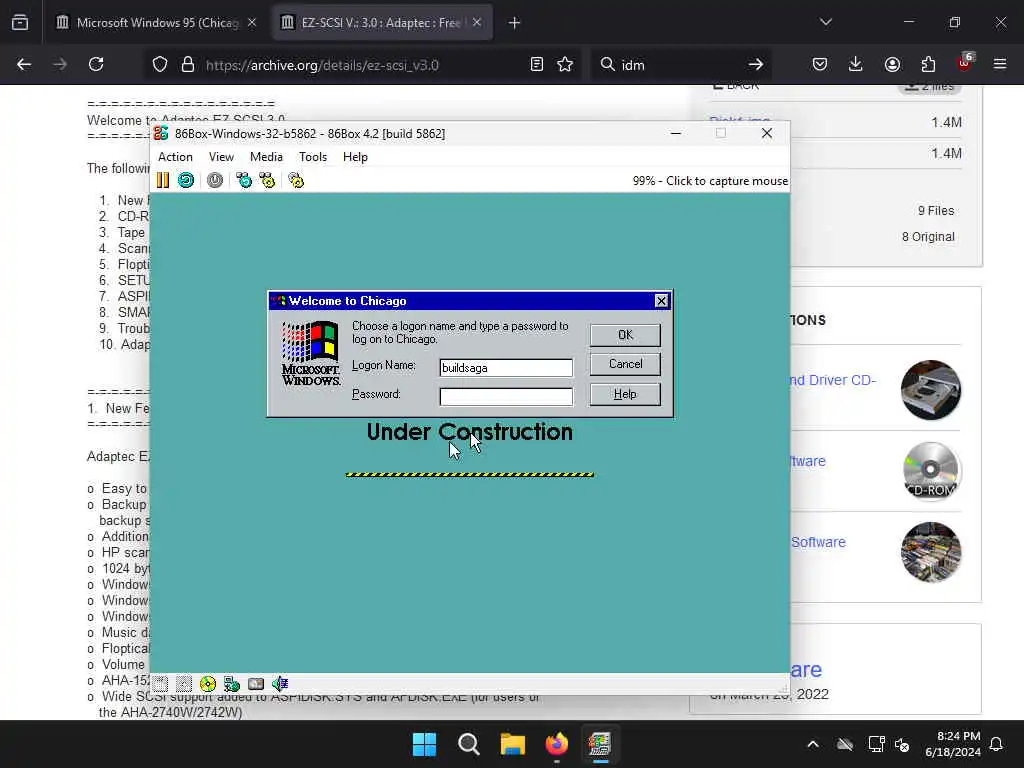This screenshot has width=1024, height=768.
Task: Click the Software link on the archive.org page
Action: tap(818, 542)
